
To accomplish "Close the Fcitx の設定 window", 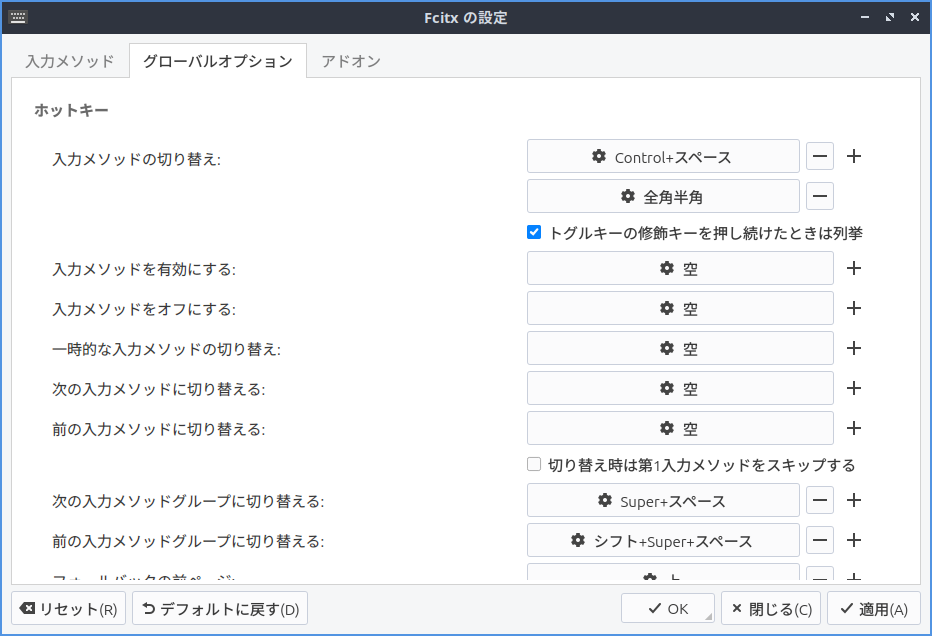I will point(915,17).
